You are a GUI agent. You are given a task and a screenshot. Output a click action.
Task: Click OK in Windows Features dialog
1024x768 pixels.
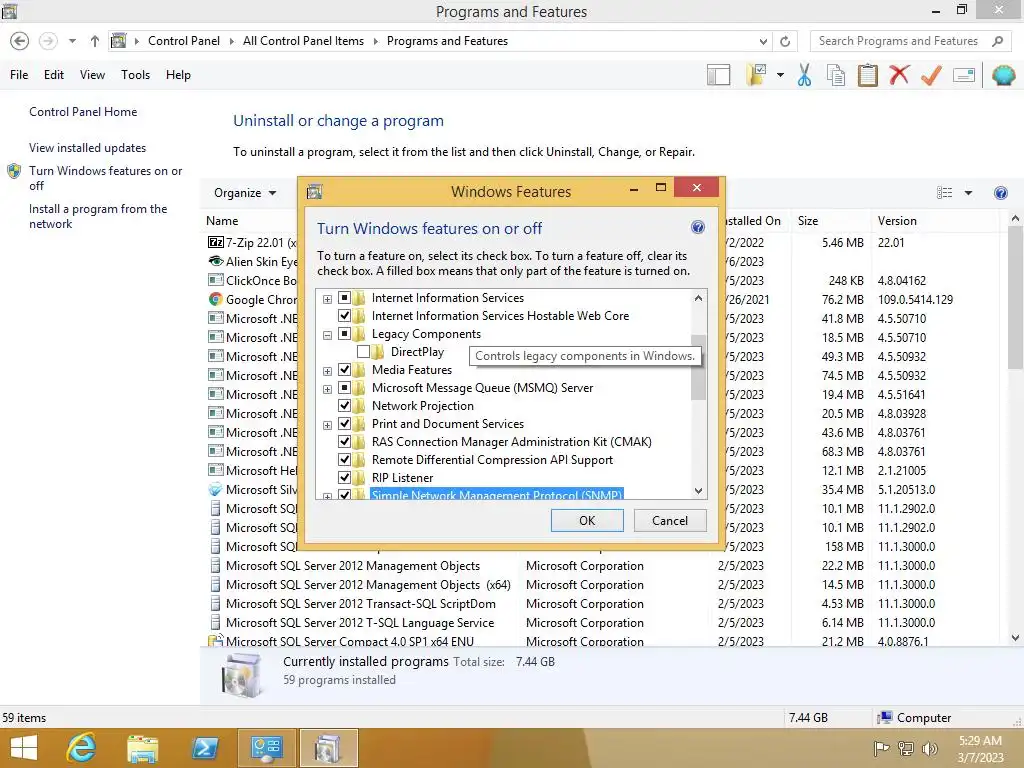(x=587, y=520)
